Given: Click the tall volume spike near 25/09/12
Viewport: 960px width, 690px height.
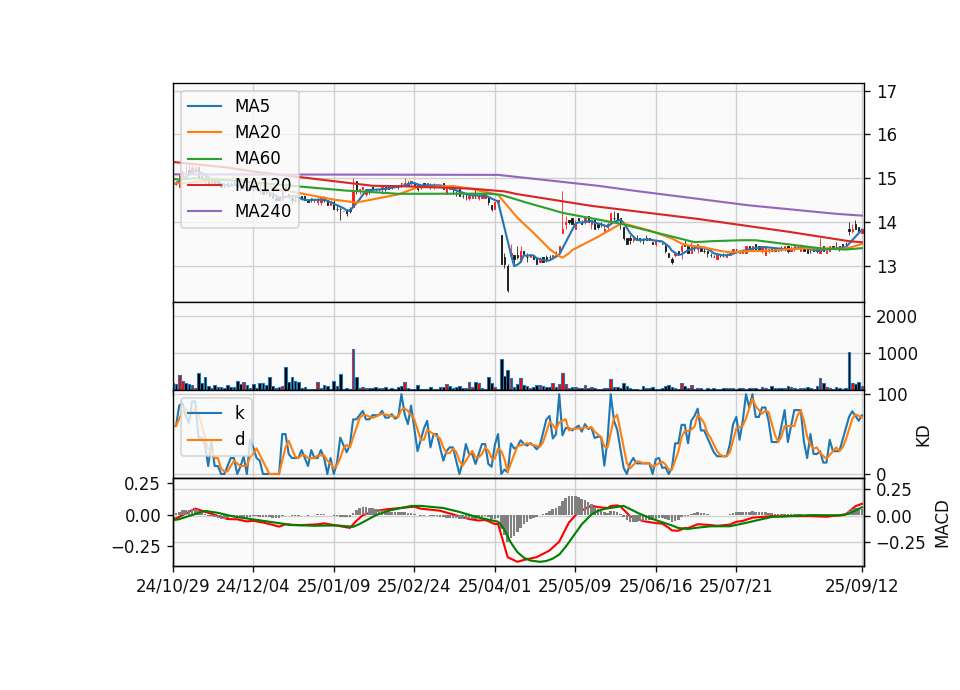Looking at the screenshot, I should tap(849, 371).
